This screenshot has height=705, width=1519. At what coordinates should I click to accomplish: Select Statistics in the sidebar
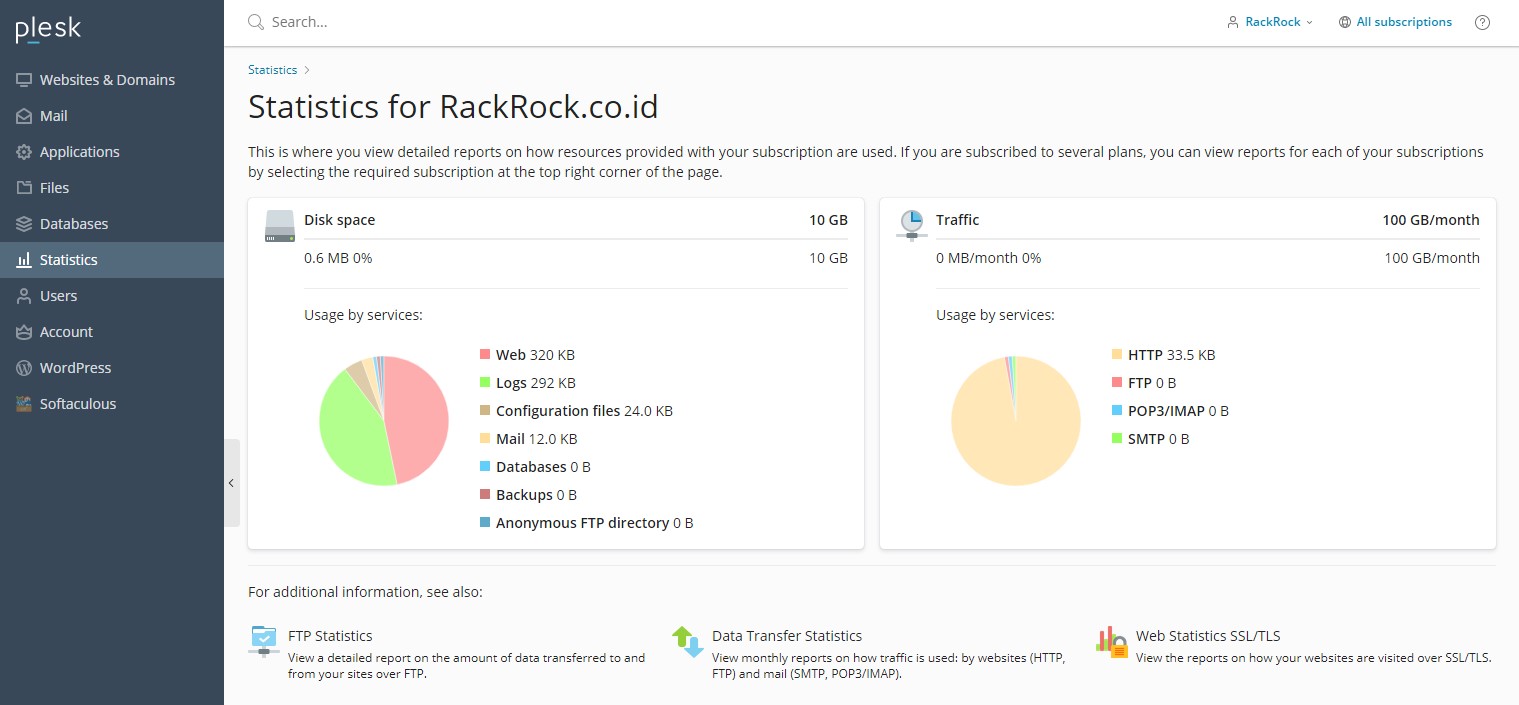112,260
